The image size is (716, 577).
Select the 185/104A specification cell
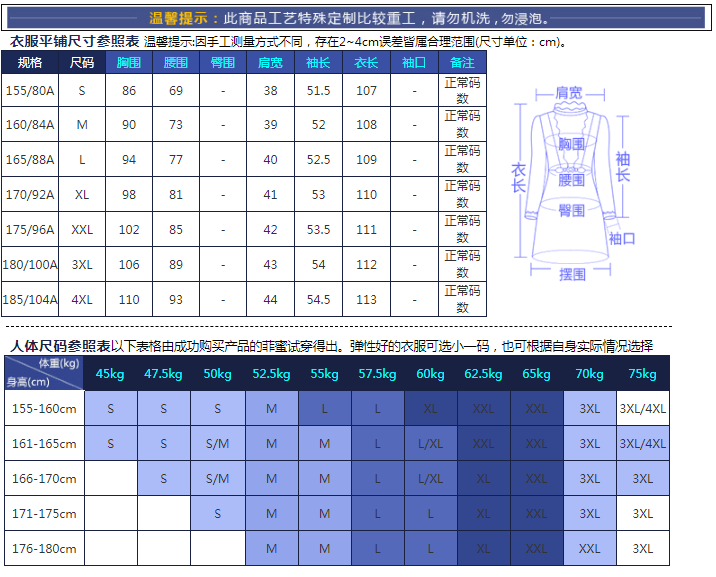(x=30, y=300)
